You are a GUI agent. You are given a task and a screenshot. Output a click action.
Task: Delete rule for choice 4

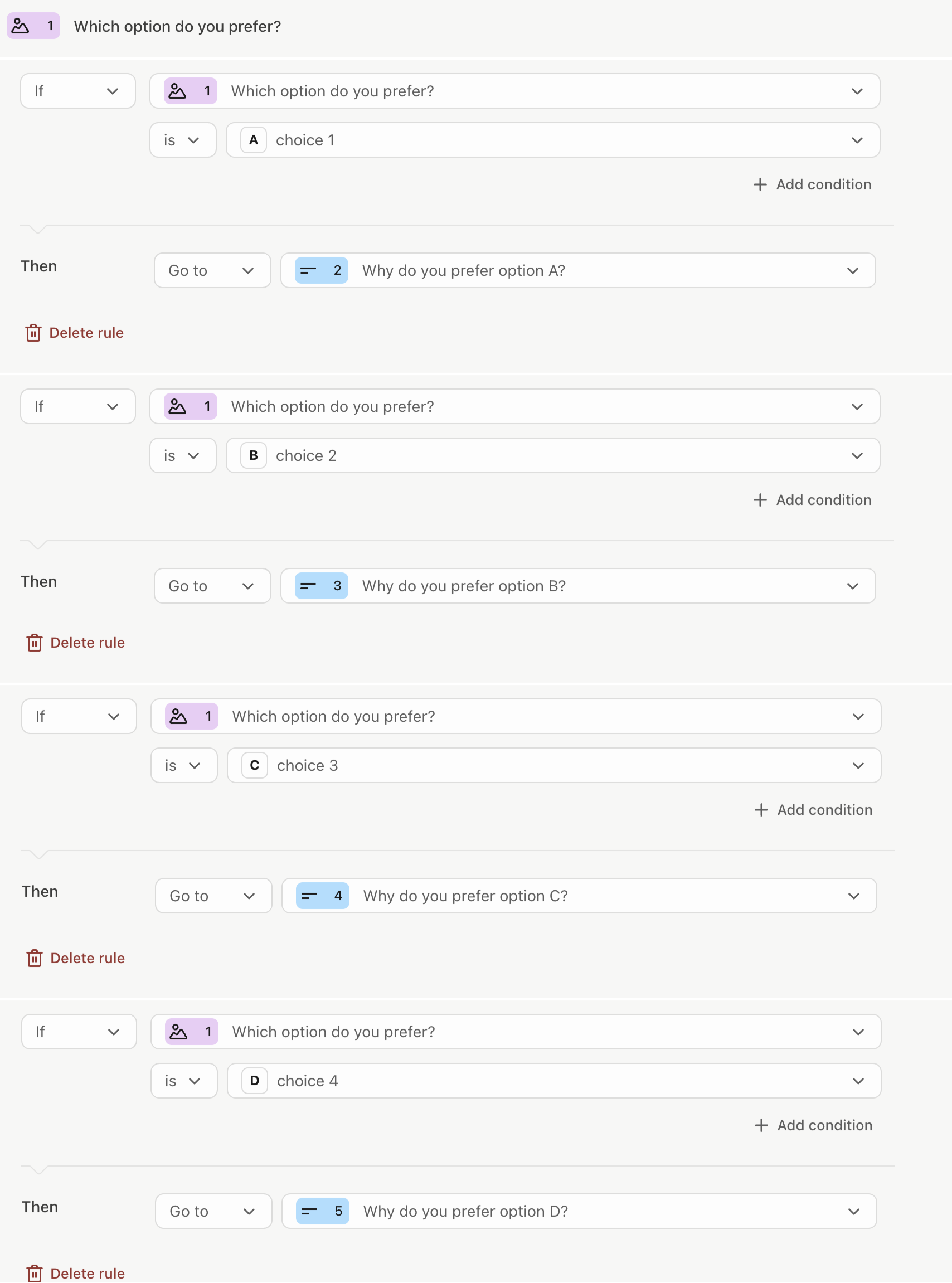click(75, 1273)
